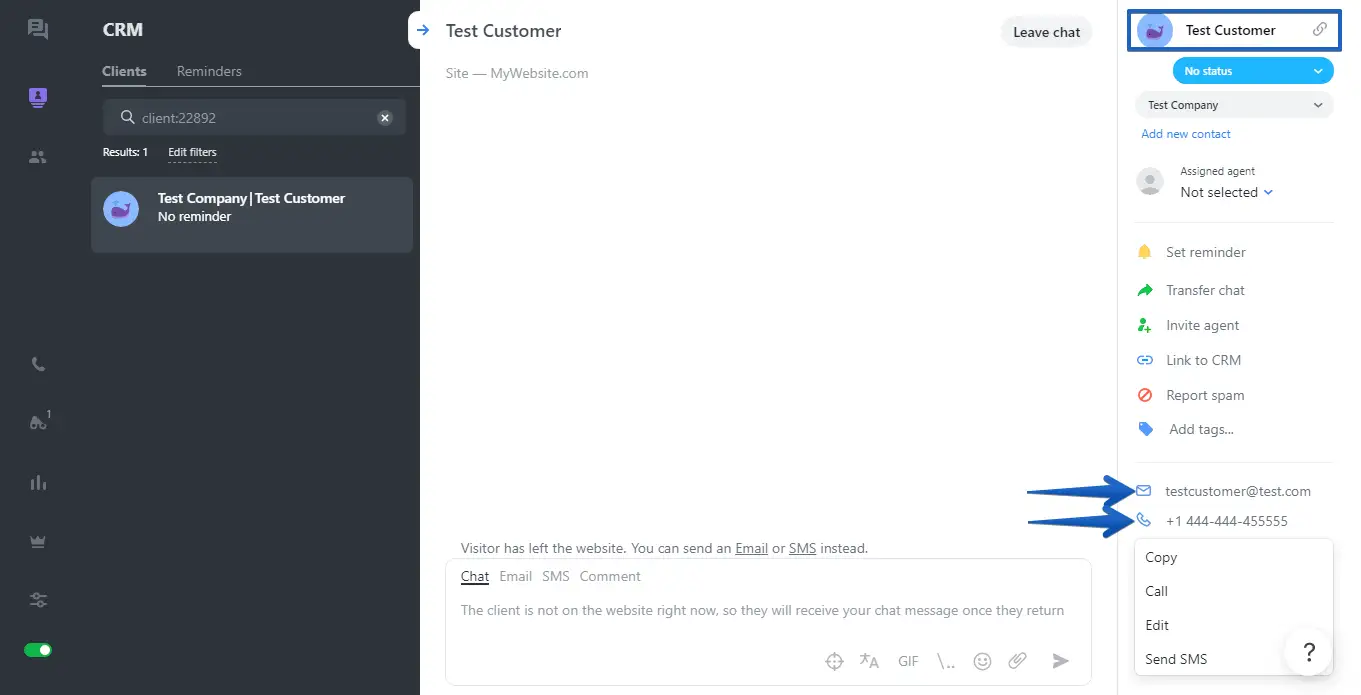Attach a file with paperclip icon
Viewport: 1361px width, 695px height.
coord(1017,661)
